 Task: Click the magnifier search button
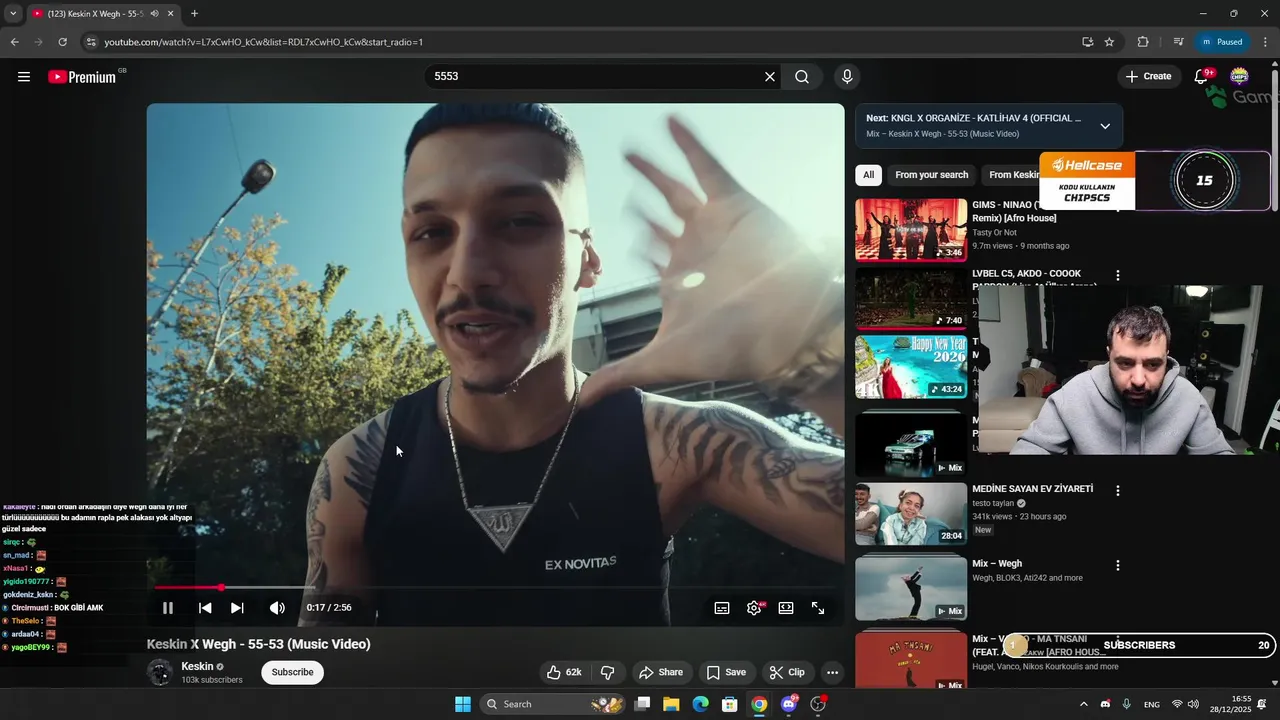point(802,77)
